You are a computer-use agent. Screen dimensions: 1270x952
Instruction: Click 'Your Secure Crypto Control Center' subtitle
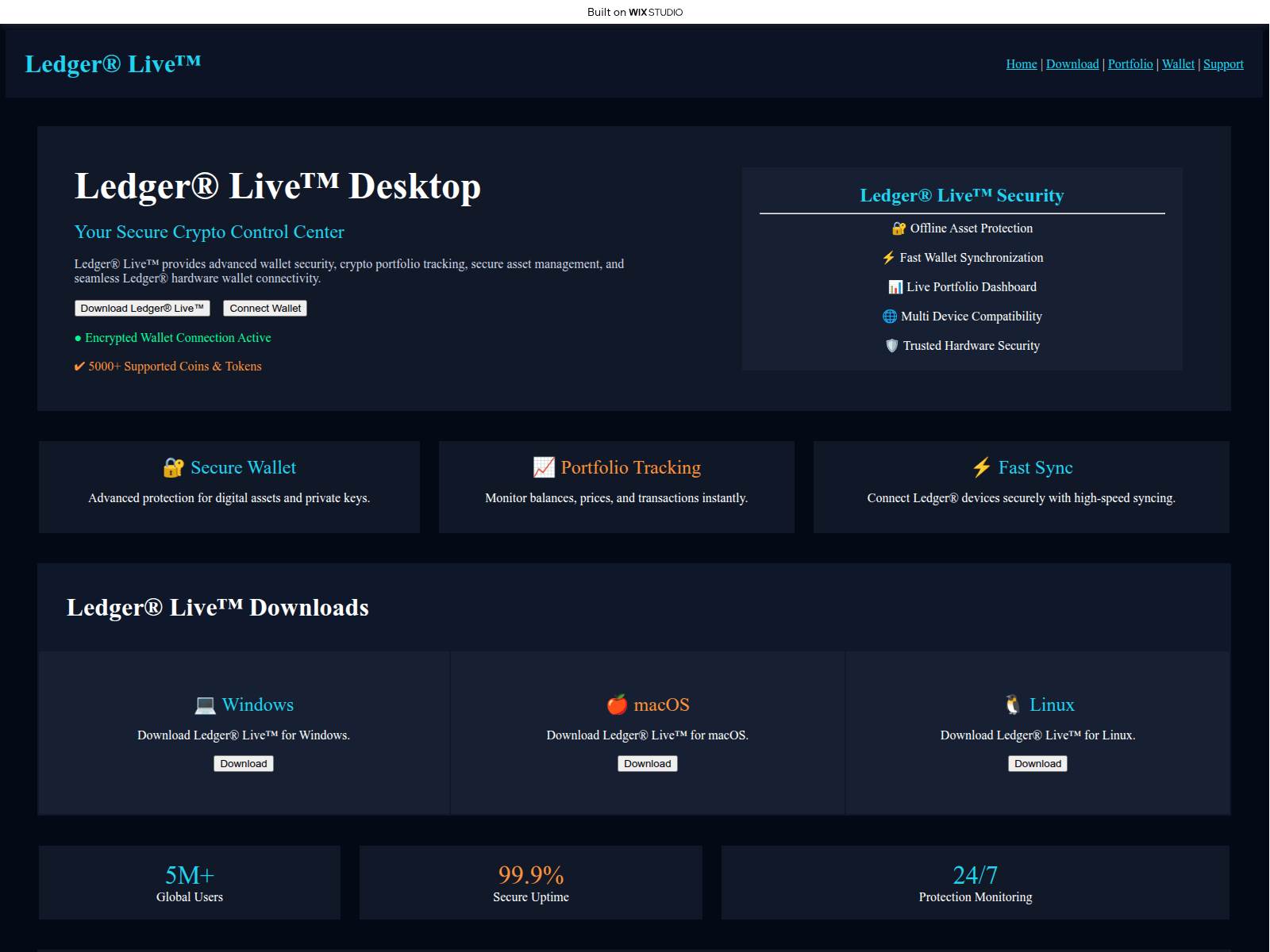coord(210,232)
